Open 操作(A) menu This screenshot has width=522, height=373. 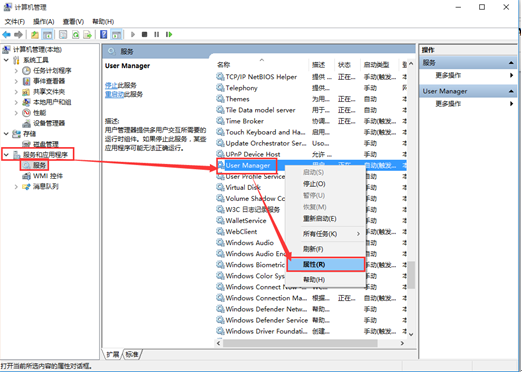(x=44, y=22)
